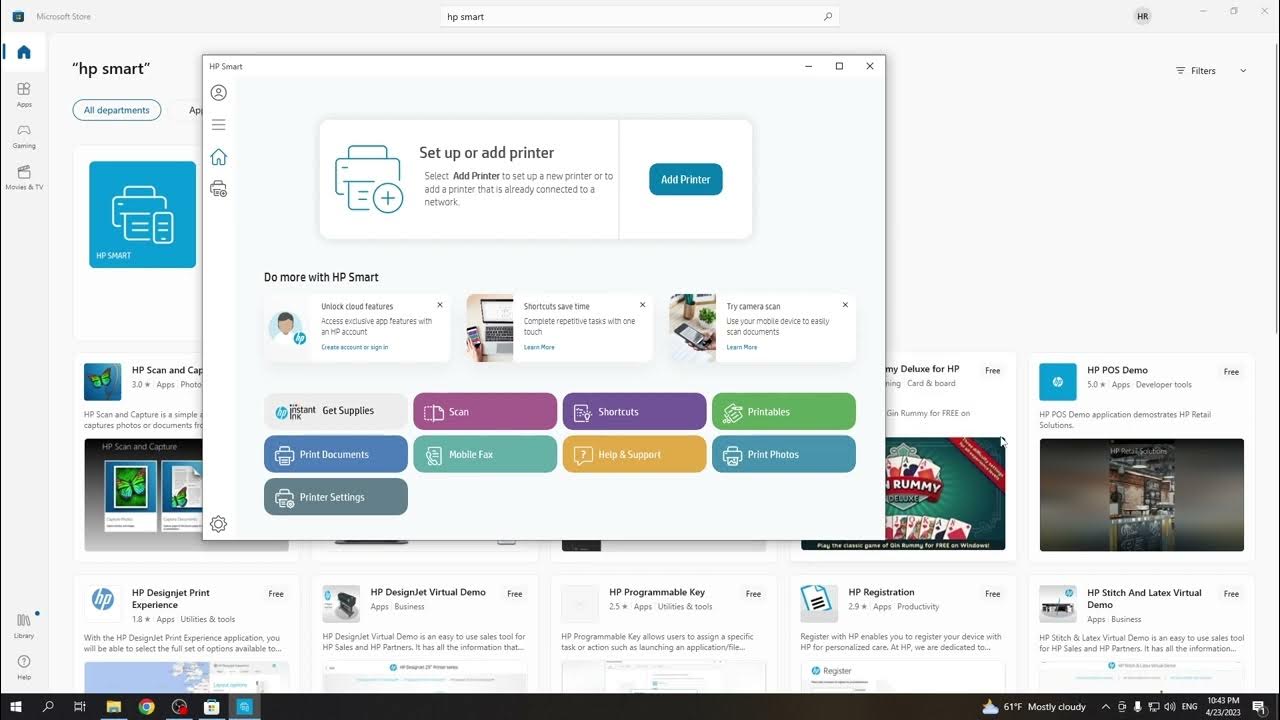1280x720 pixels.
Task: Expand the HP Smart hamburger menu
Action: click(218, 125)
